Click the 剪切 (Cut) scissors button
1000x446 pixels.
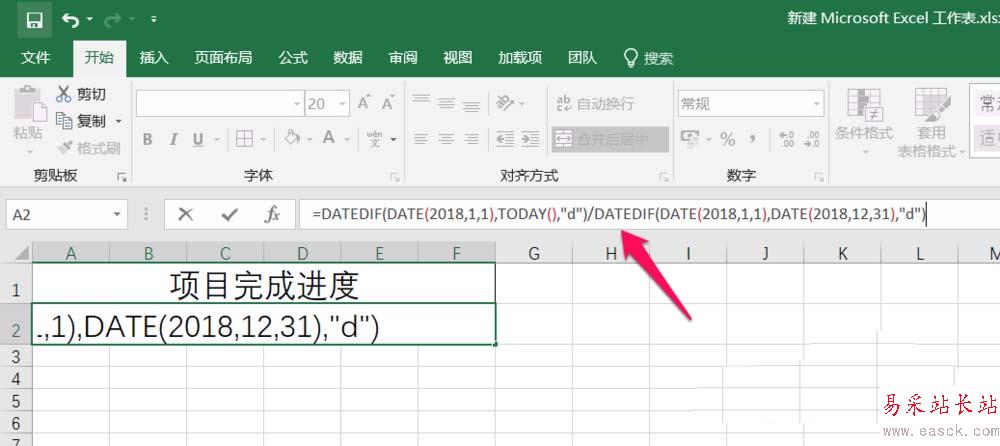click(81, 94)
